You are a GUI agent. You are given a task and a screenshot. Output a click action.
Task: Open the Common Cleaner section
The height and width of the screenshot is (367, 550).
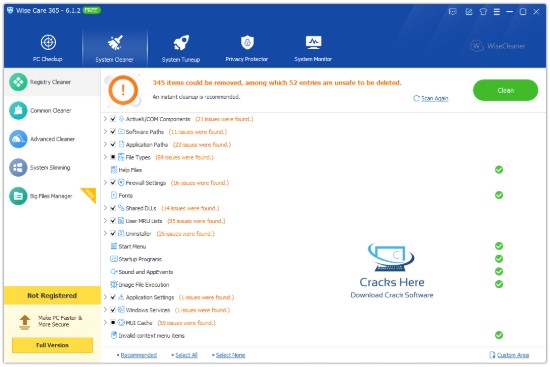52,111
